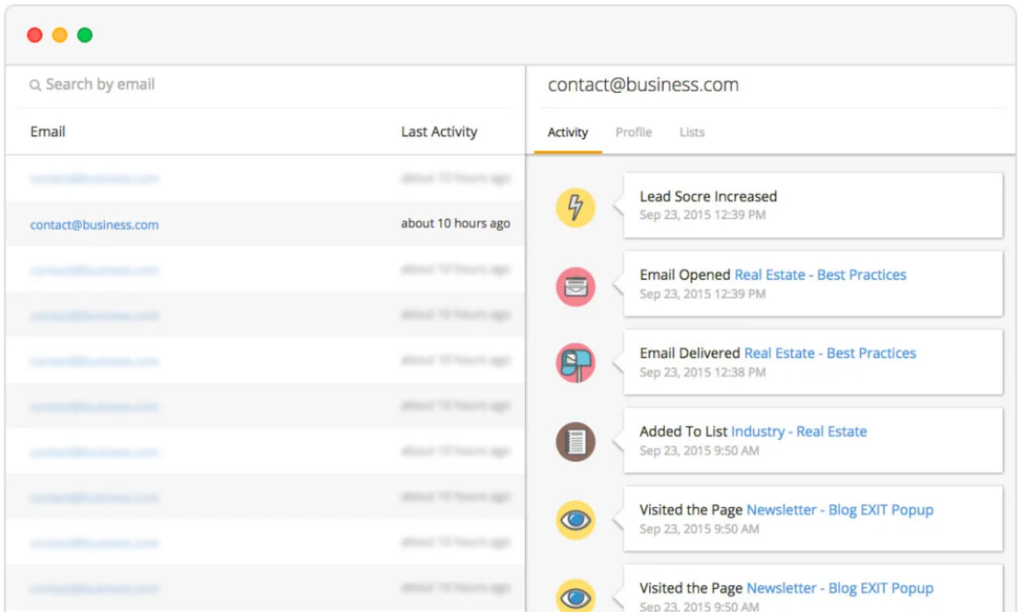Click the 'about 10 hours ago' activity cell
Image resolution: width=1024 pixels, height=612 pixels.
click(x=455, y=223)
